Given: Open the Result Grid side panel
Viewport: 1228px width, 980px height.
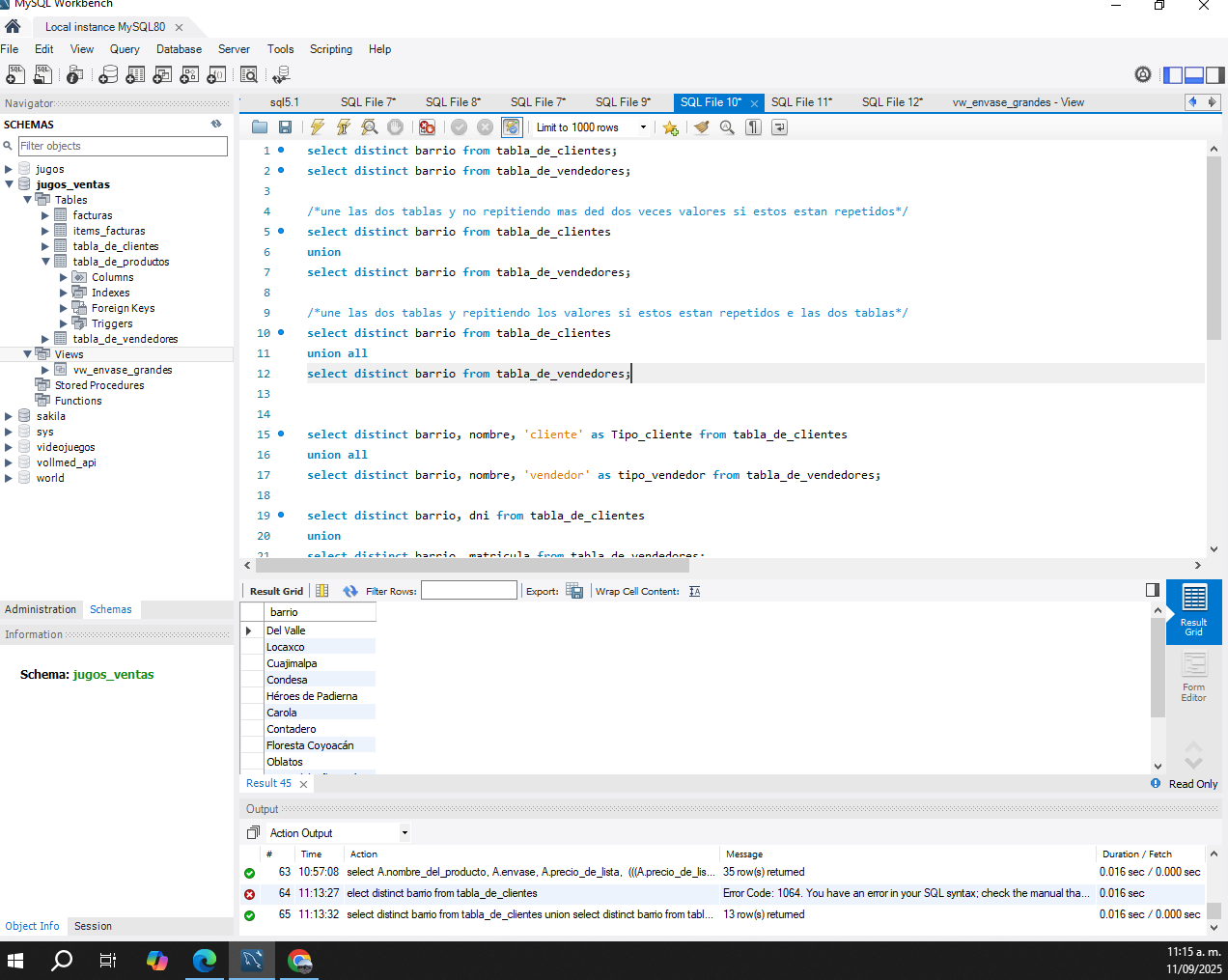Looking at the screenshot, I should [x=1194, y=611].
